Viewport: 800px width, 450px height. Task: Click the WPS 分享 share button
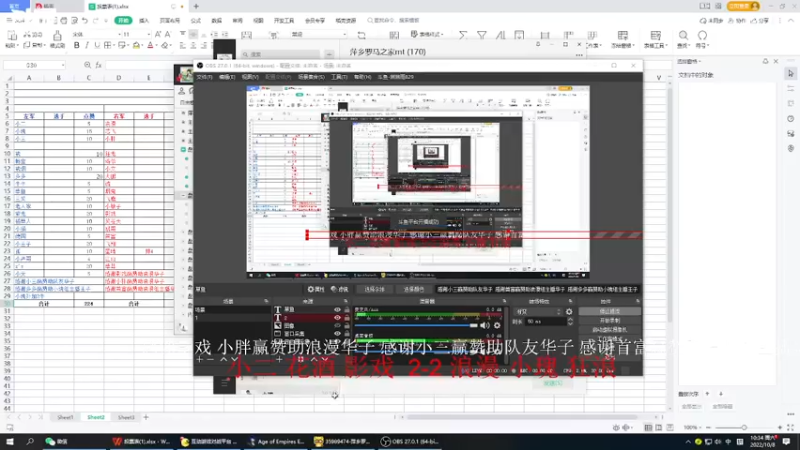pyautogui.click(x=760, y=20)
